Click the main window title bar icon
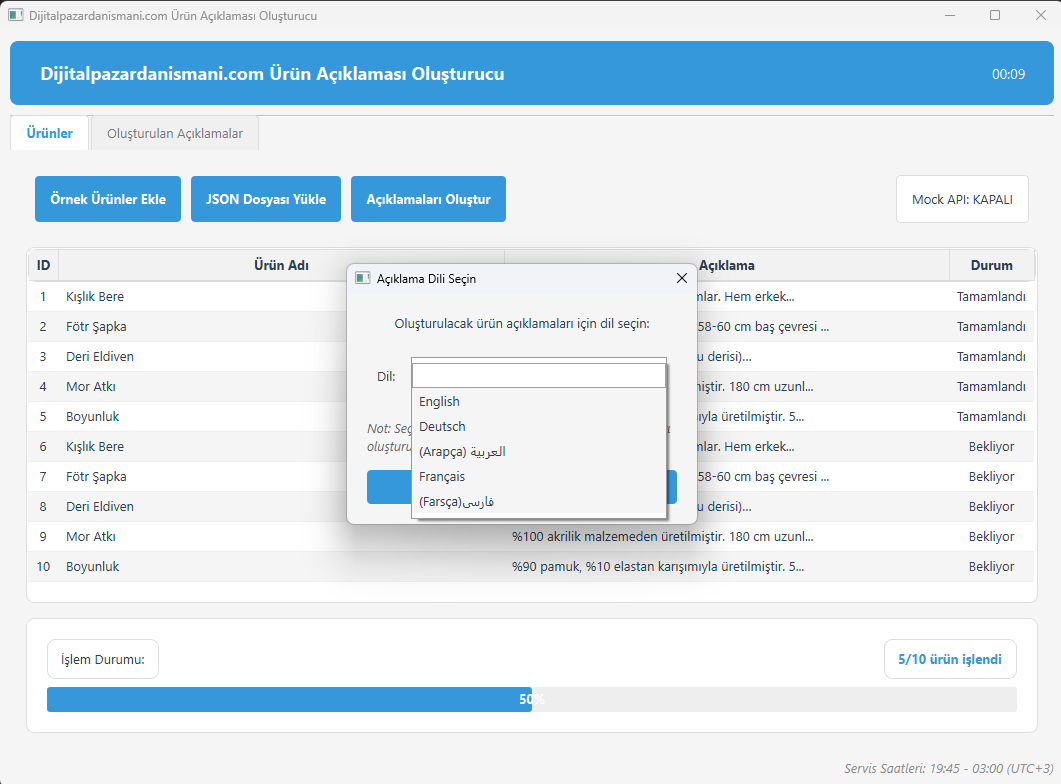 click(16, 16)
